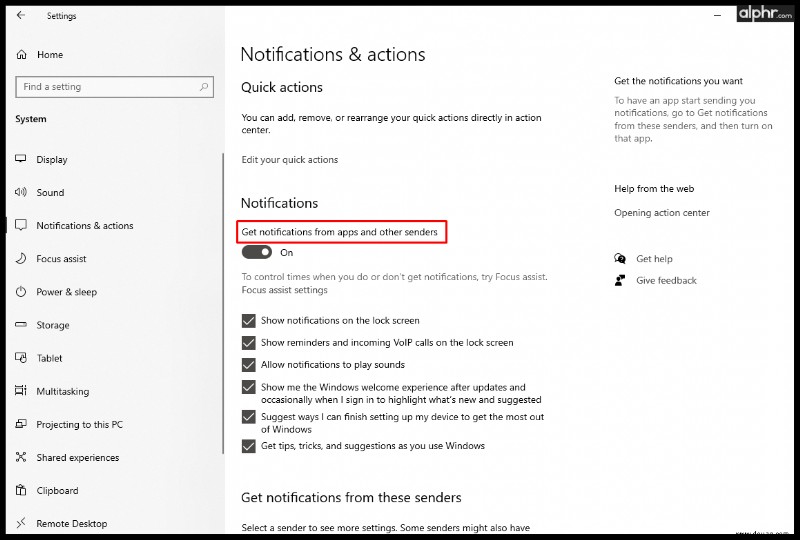Viewport: 800px width, 540px height.
Task: Open Multitasking in the sidebar
Action: pos(63,391)
